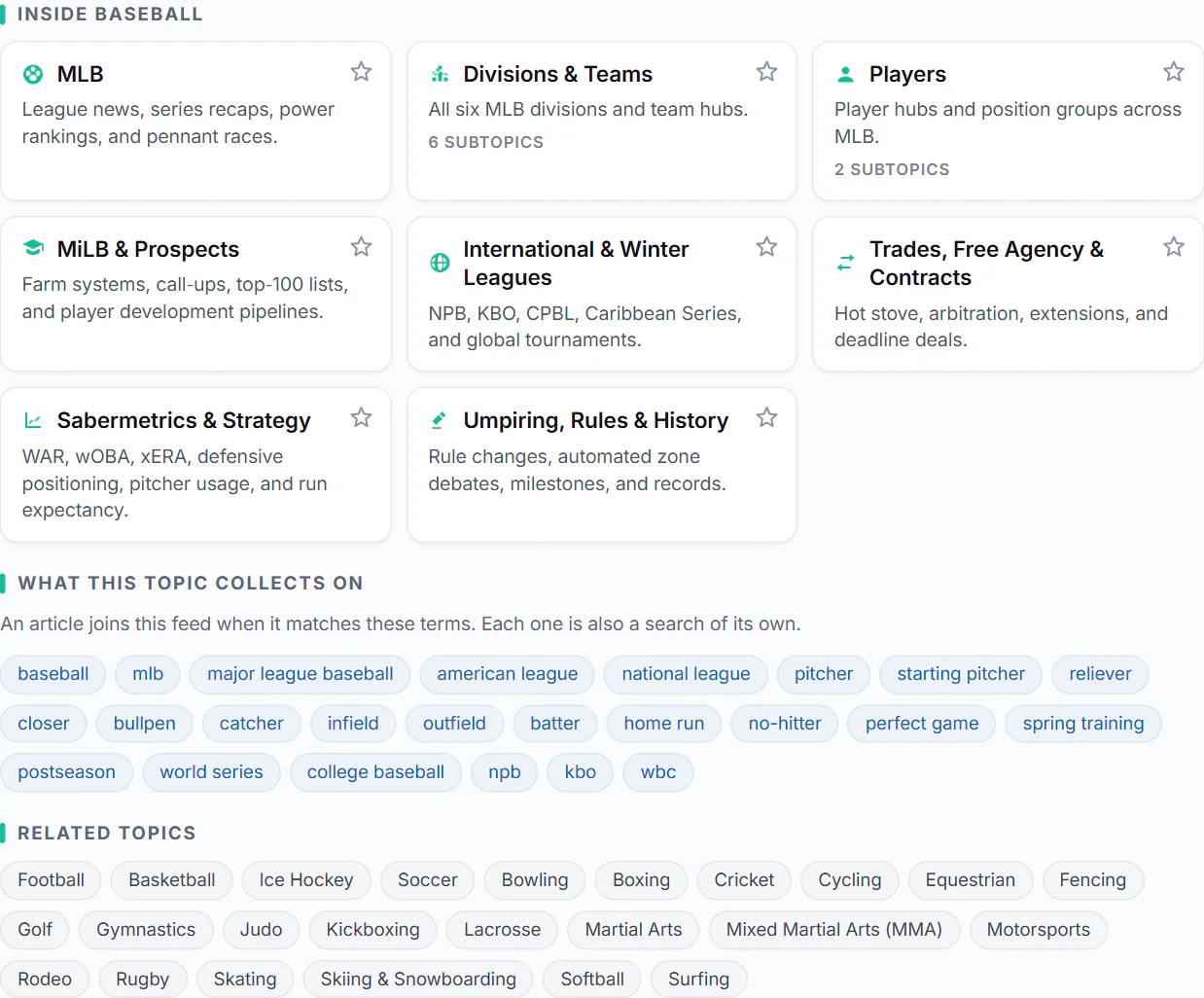Open Umpiring, Rules & History title

click(x=595, y=420)
